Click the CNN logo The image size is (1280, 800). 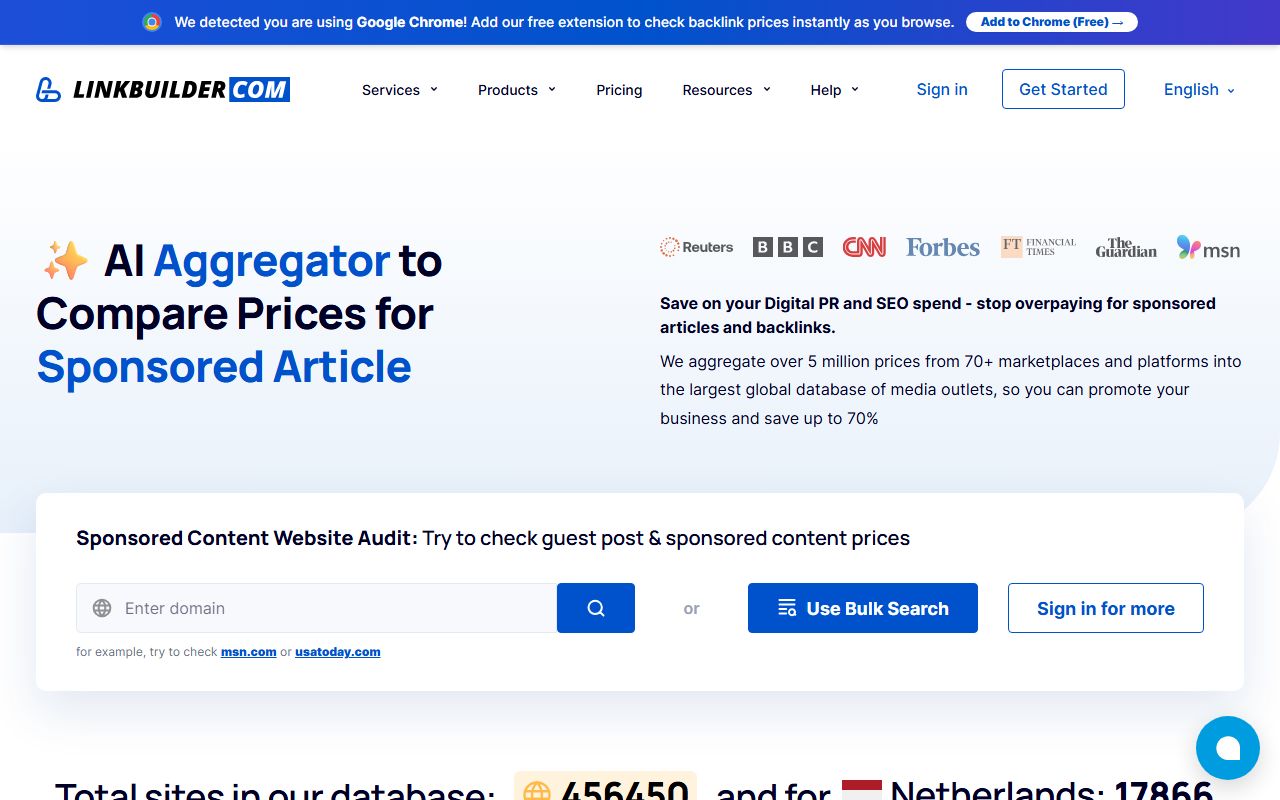pyautogui.click(x=864, y=247)
